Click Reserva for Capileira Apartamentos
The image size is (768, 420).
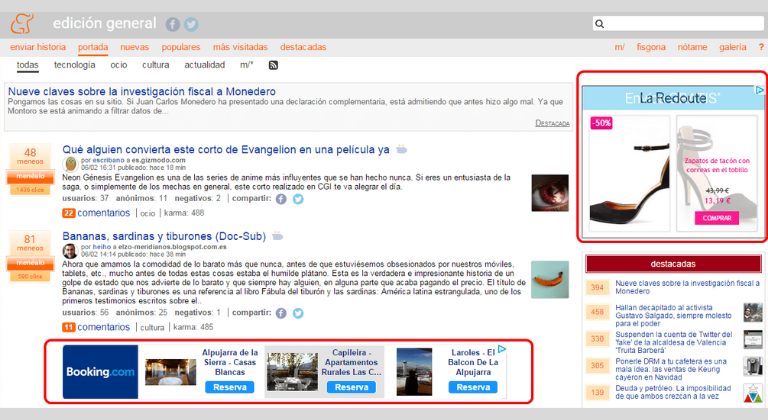pyautogui.click(x=351, y=387)
